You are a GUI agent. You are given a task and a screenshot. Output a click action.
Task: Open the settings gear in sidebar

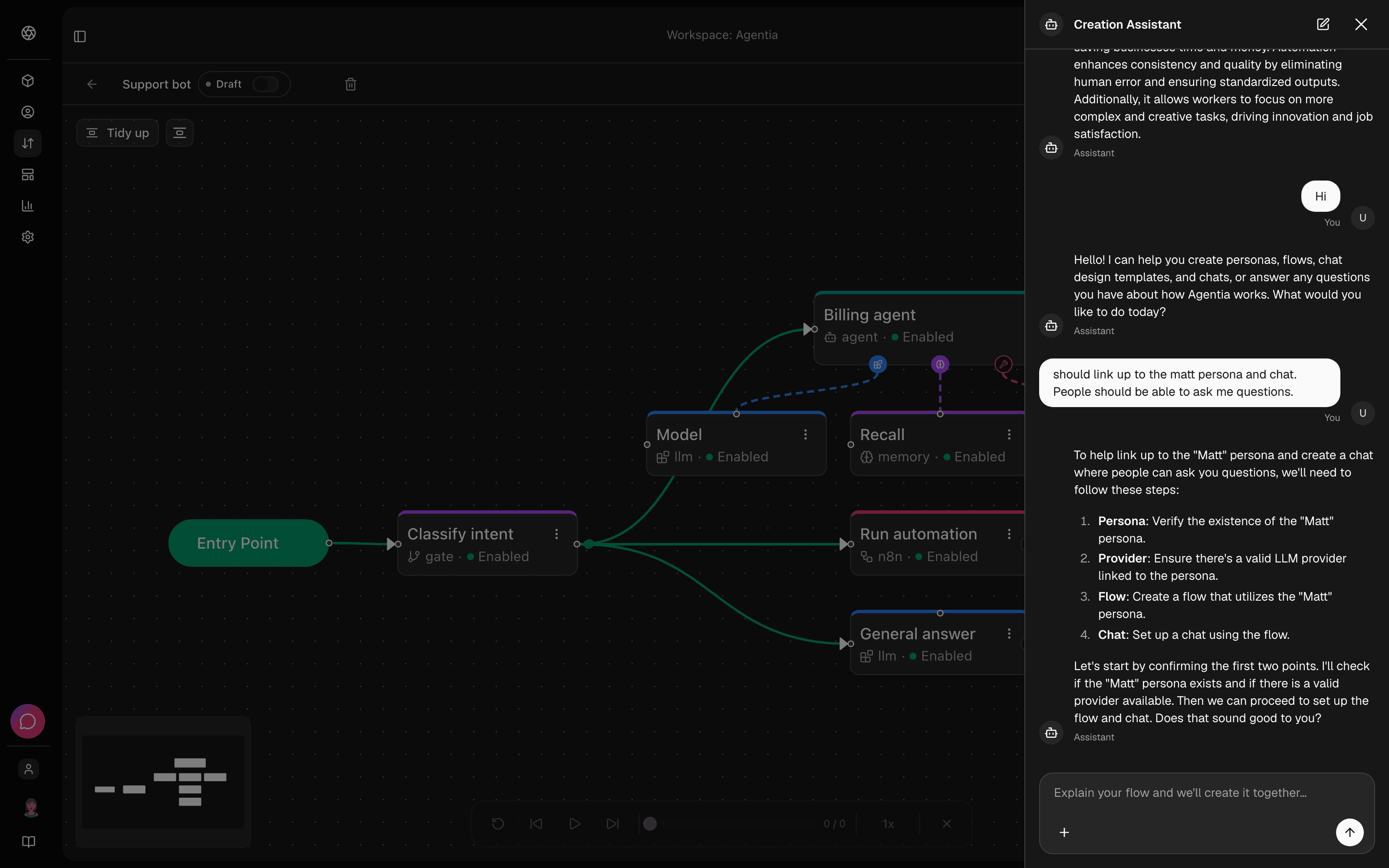click(27, 237)
